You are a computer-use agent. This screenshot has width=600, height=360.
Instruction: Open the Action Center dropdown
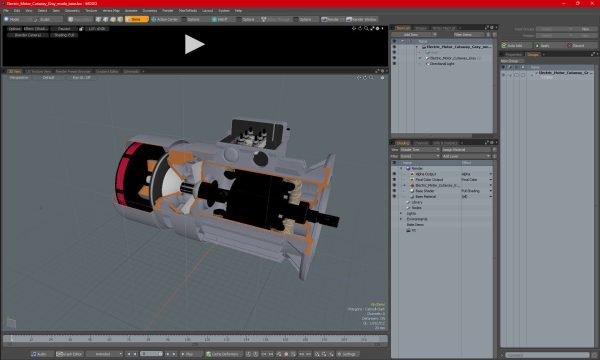click(165, 19)
